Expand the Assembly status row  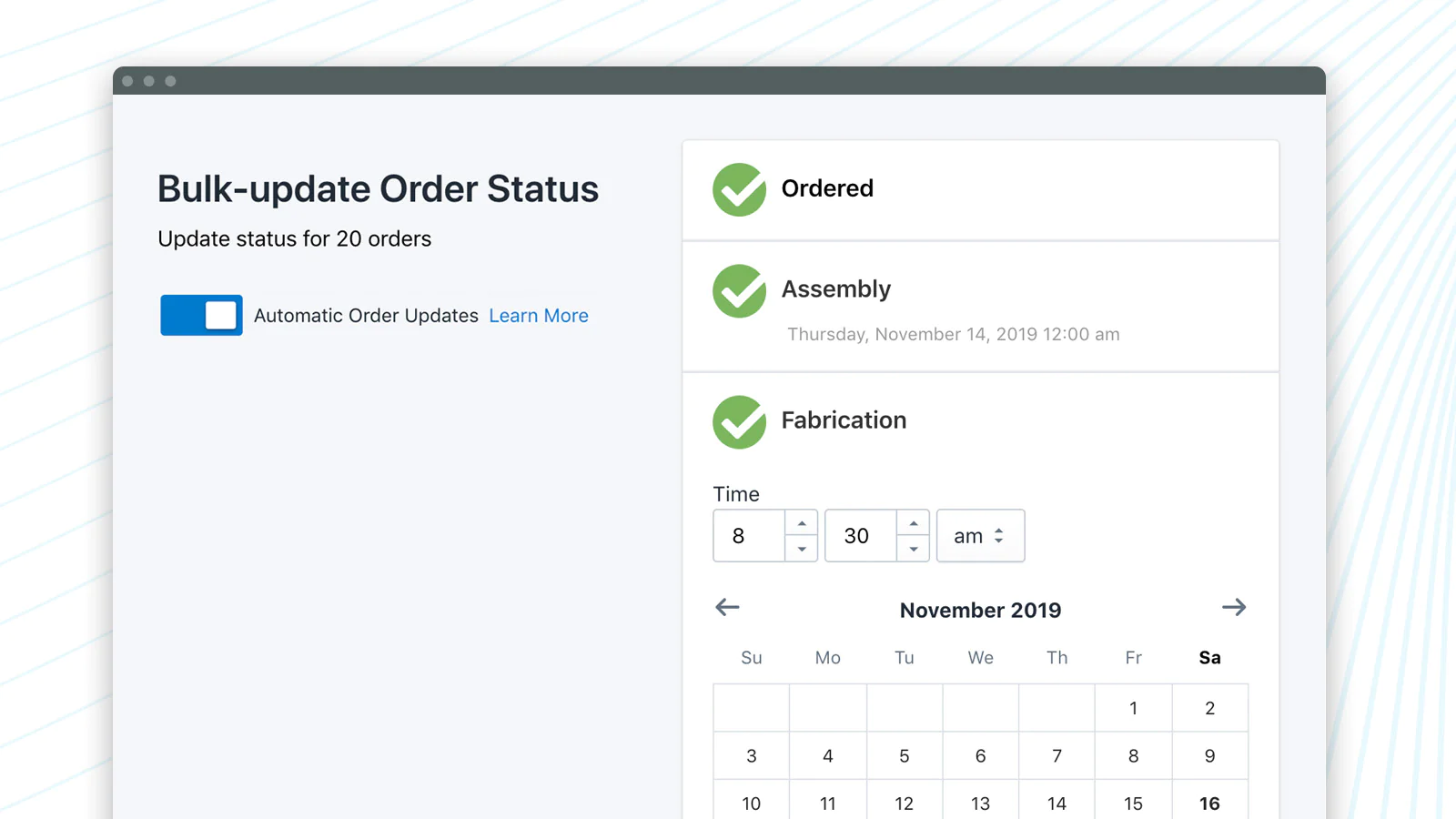click(981, 306)
